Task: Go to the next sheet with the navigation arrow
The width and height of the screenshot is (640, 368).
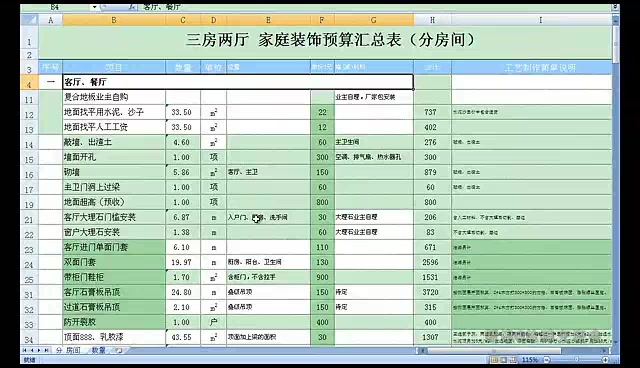Action: click(x=39, y=350)
